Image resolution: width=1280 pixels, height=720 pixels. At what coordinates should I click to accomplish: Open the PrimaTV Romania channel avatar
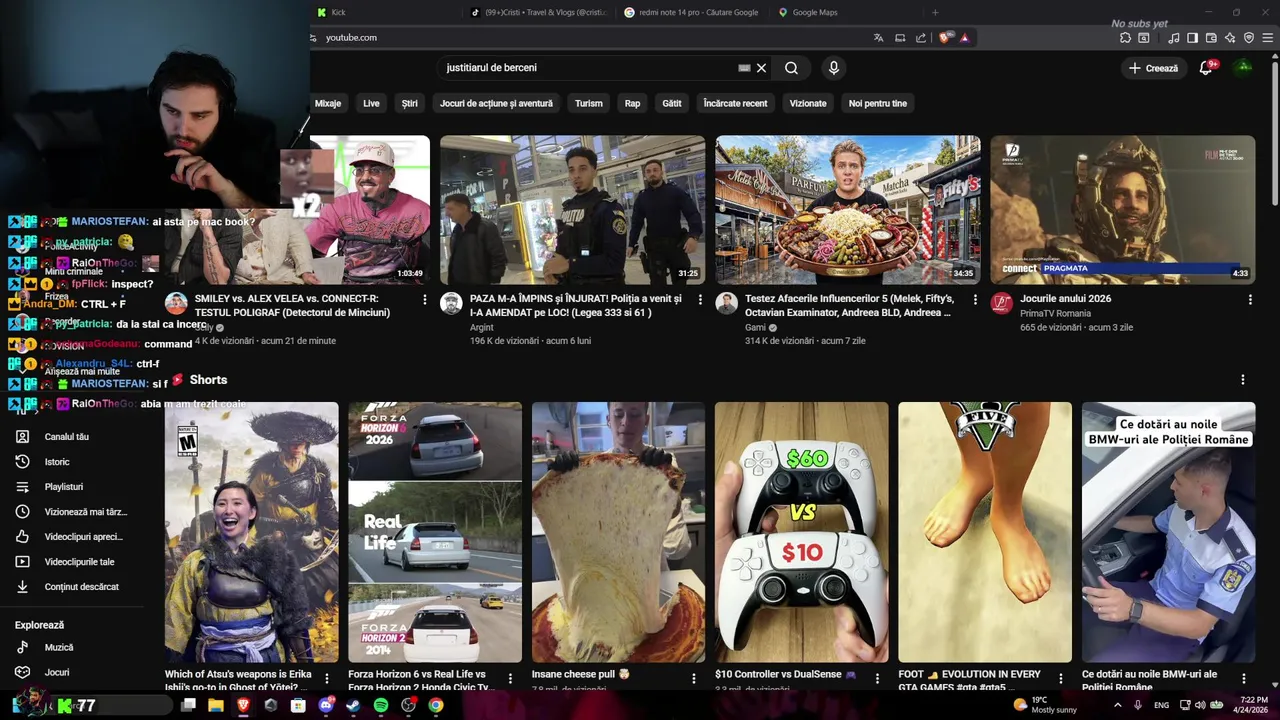pos(1002,303)
